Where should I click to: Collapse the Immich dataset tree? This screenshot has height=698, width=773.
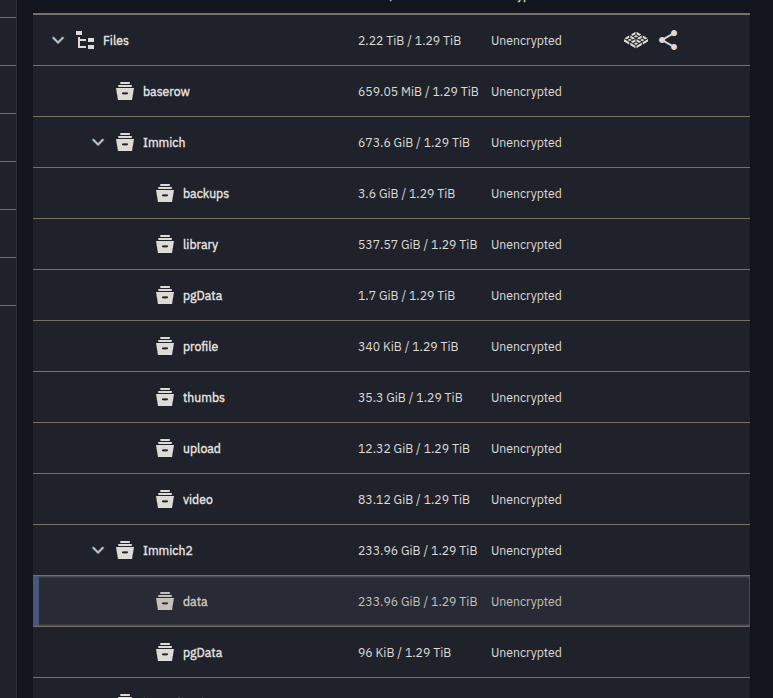pyautogui.click(x=98, y=143)
